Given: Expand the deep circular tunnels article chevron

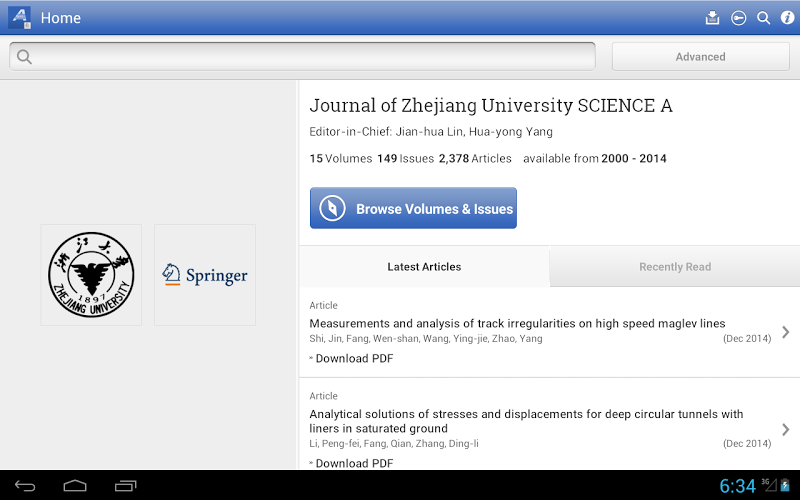Looking at the screenshot, I should pyautogui.click(x=785, y=429).
